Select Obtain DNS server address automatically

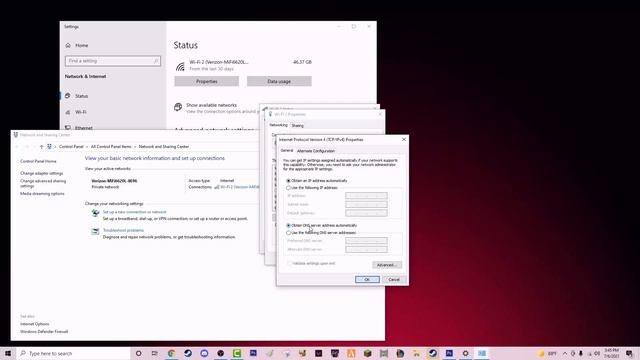click(288, 225)
